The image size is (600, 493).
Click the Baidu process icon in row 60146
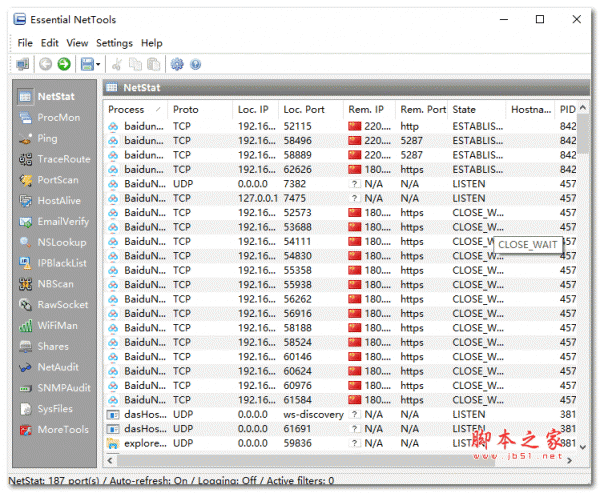(x=113, y=357)
